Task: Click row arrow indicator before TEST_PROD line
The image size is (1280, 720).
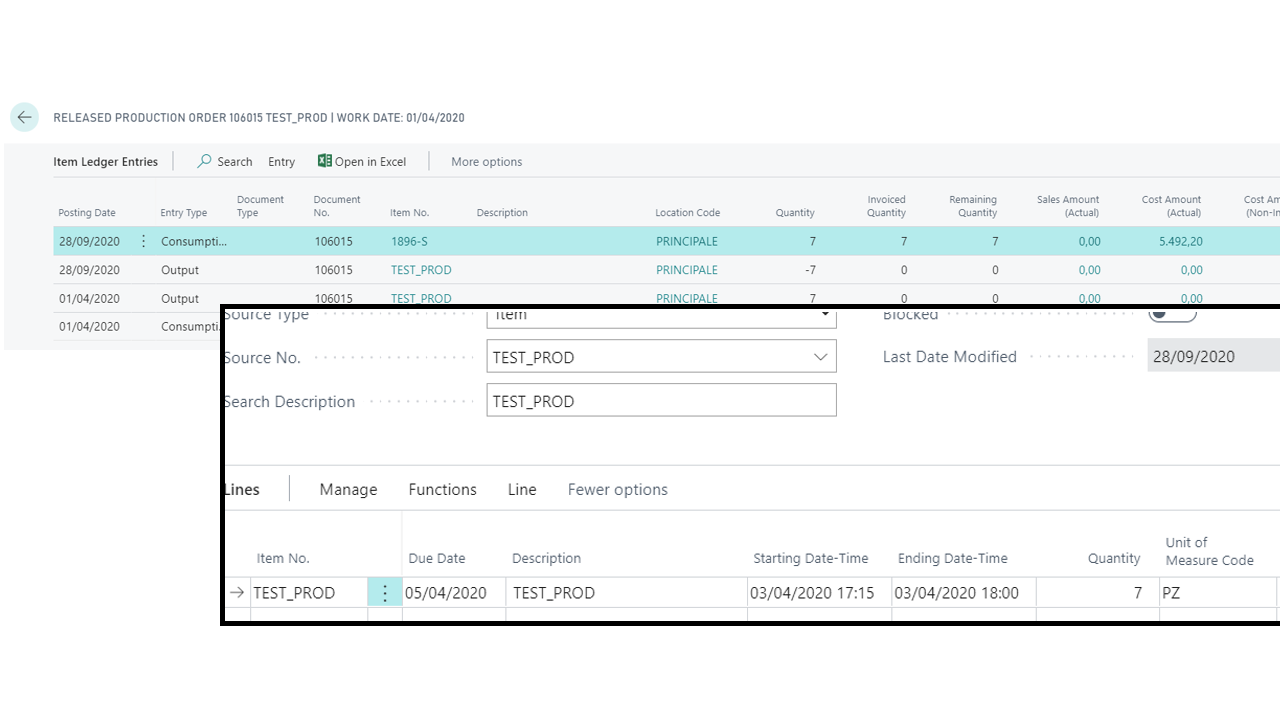Action: coord(237,592)
